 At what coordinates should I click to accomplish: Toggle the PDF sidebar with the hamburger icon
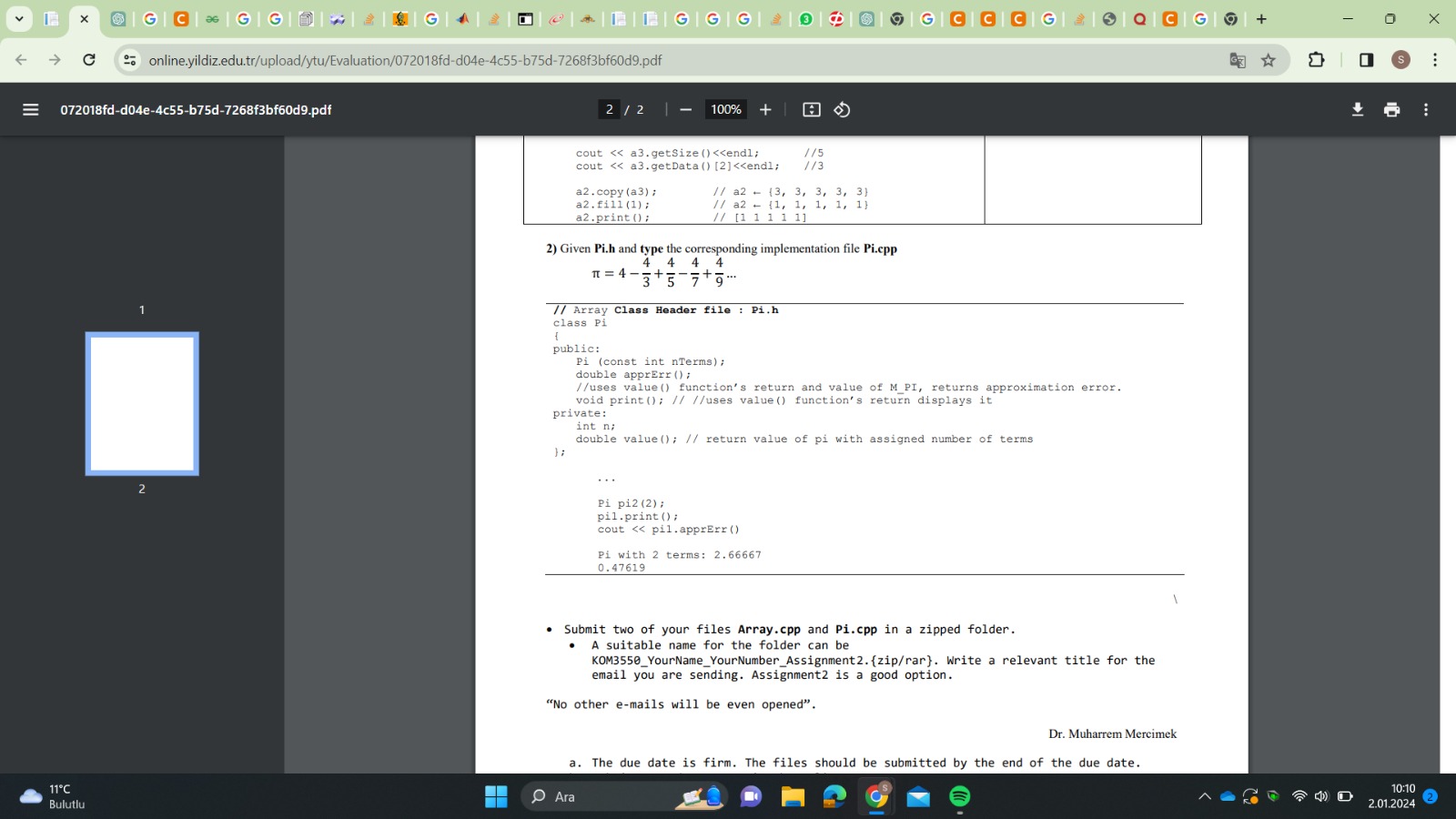30,109
